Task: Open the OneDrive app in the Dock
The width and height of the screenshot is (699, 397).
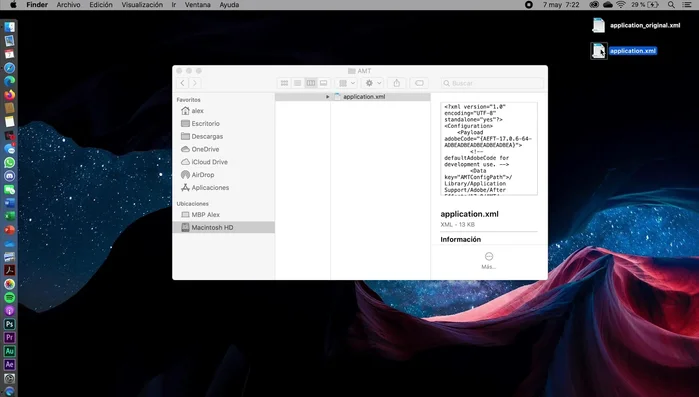Action: pos(9,244)
